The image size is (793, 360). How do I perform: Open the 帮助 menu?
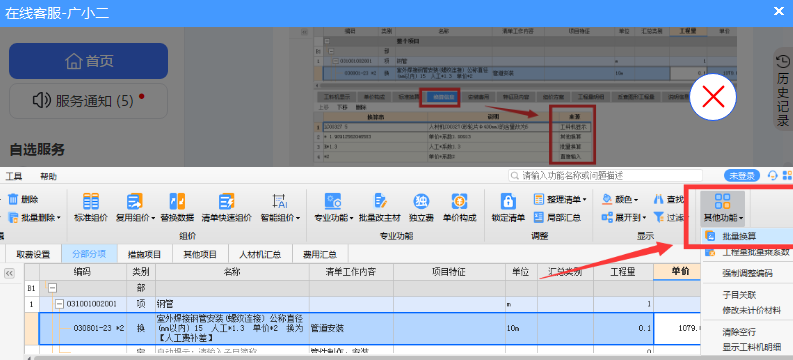point(49,176)
